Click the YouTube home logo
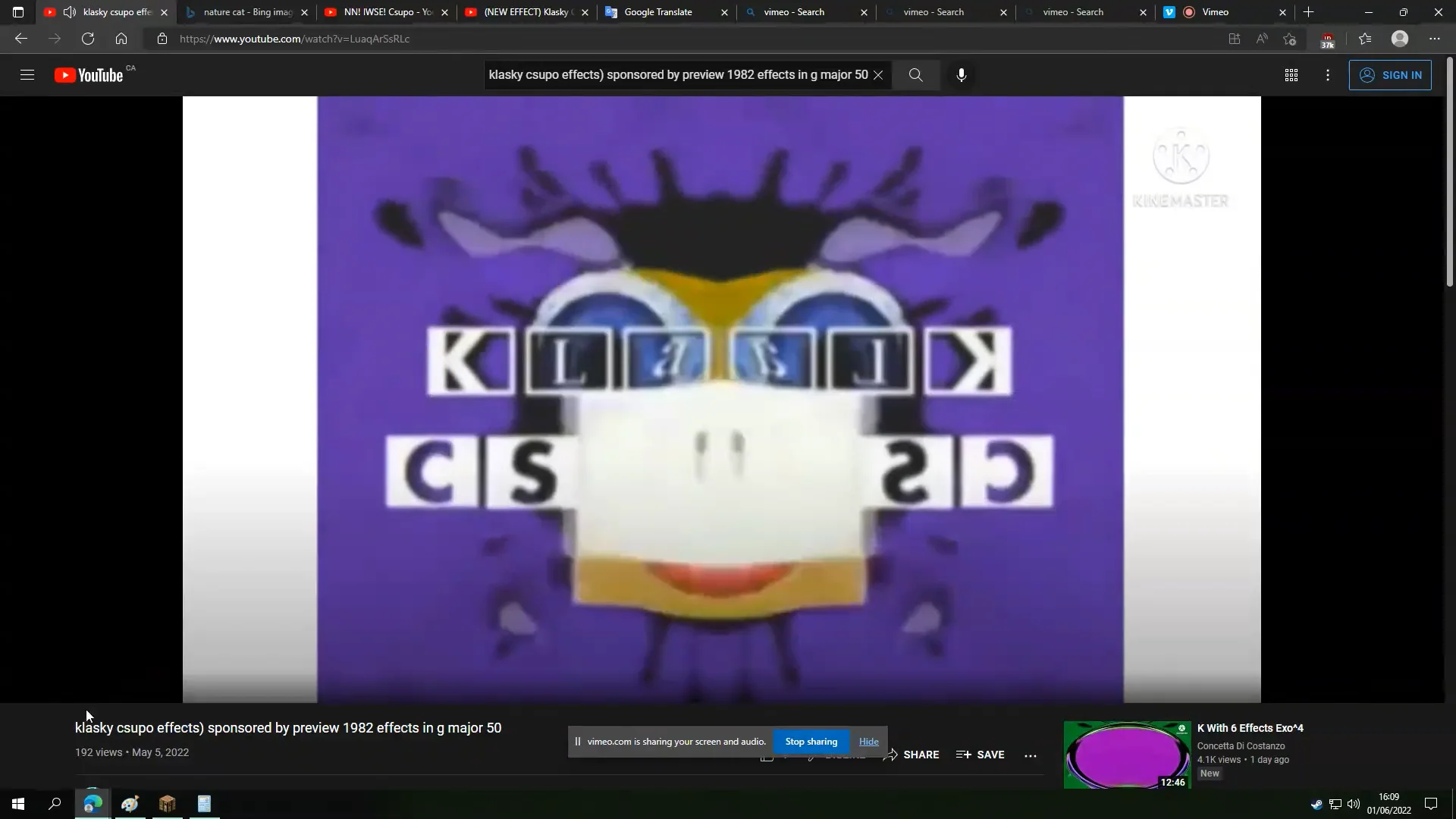The width and height of the screenshot is (1456, 819). (x=89, y=74)
